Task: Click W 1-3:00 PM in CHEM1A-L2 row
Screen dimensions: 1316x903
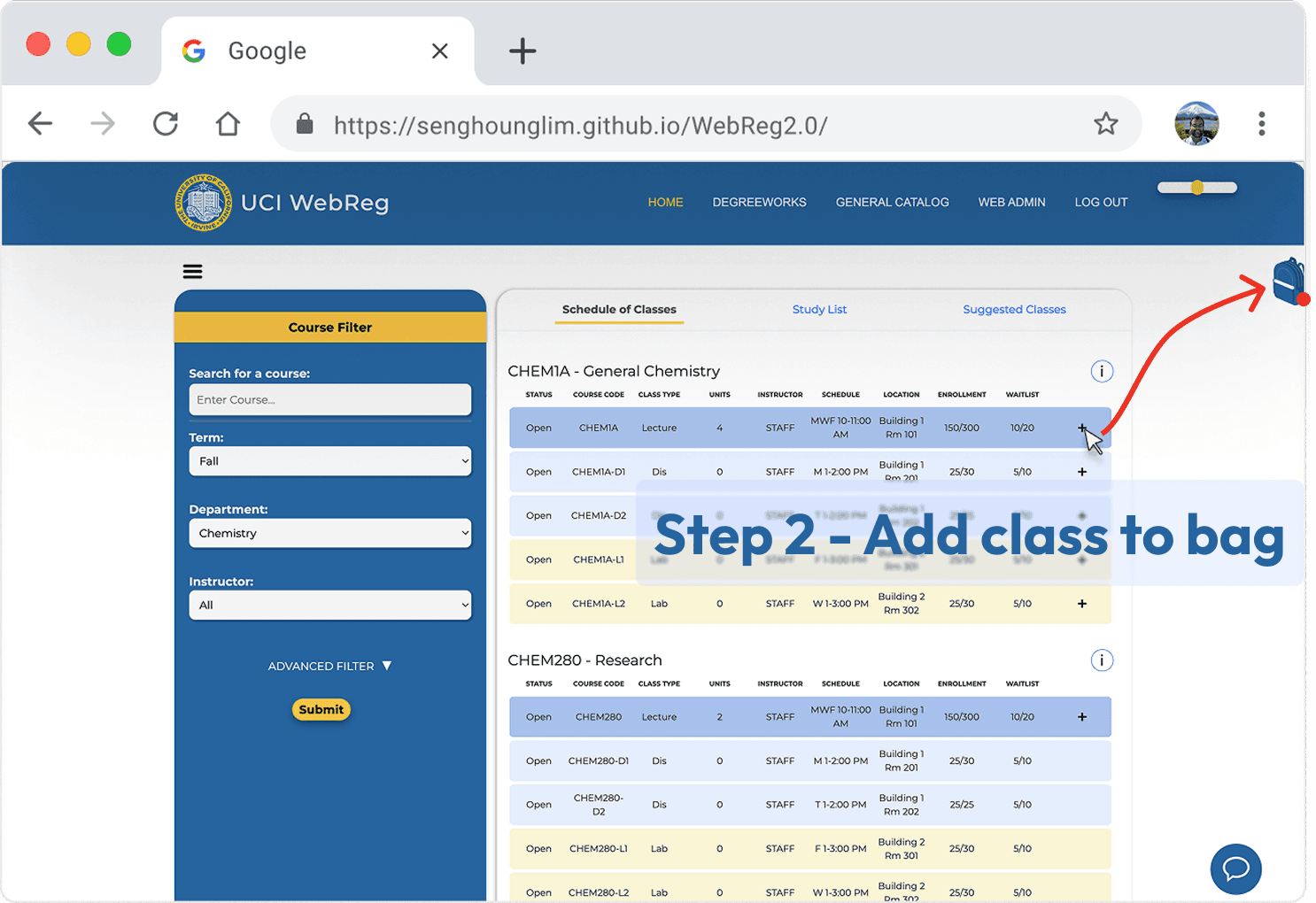Action: coord(840,604)
